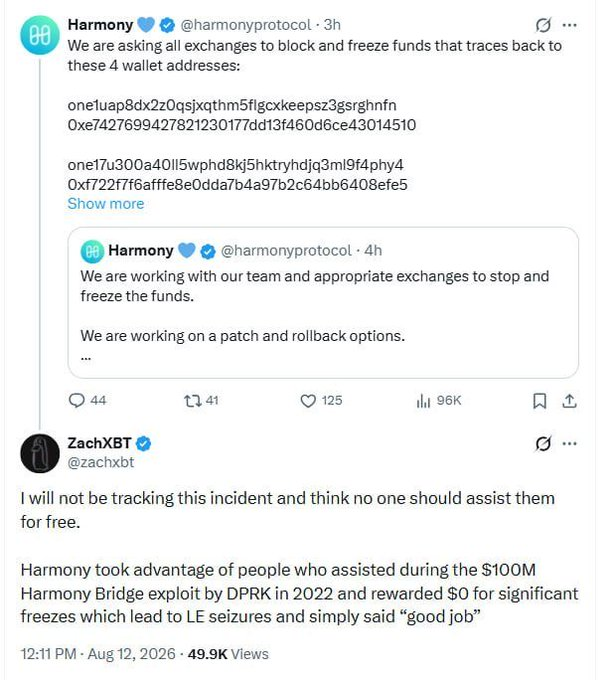Screen dimensions: 614x680
Task: Click the small Harmony avatar in quoted tweet
Action: click(92, 252)
